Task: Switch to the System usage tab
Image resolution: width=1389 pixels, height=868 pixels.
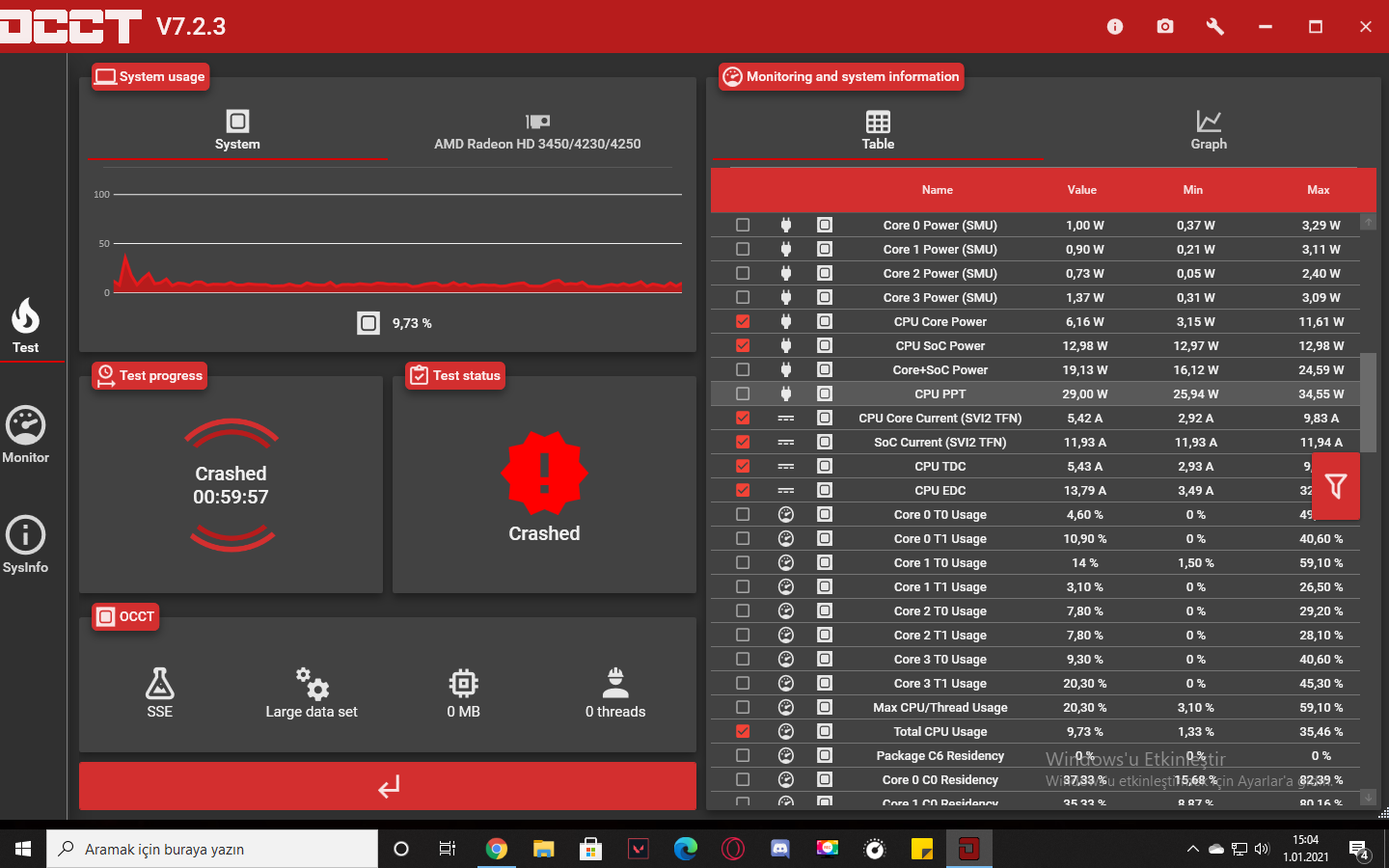Action: 237,130
